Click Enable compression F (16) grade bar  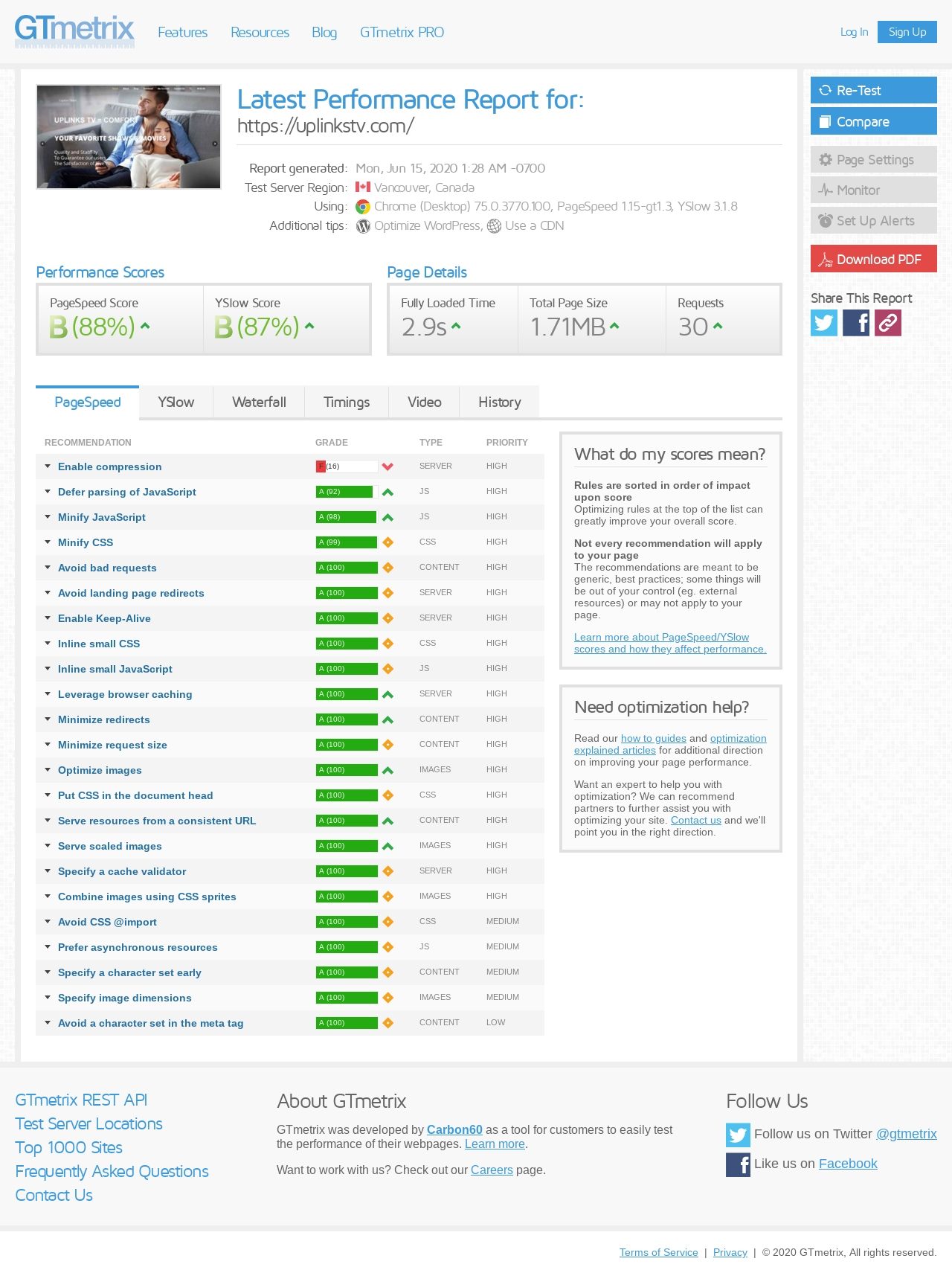point(347,466)
